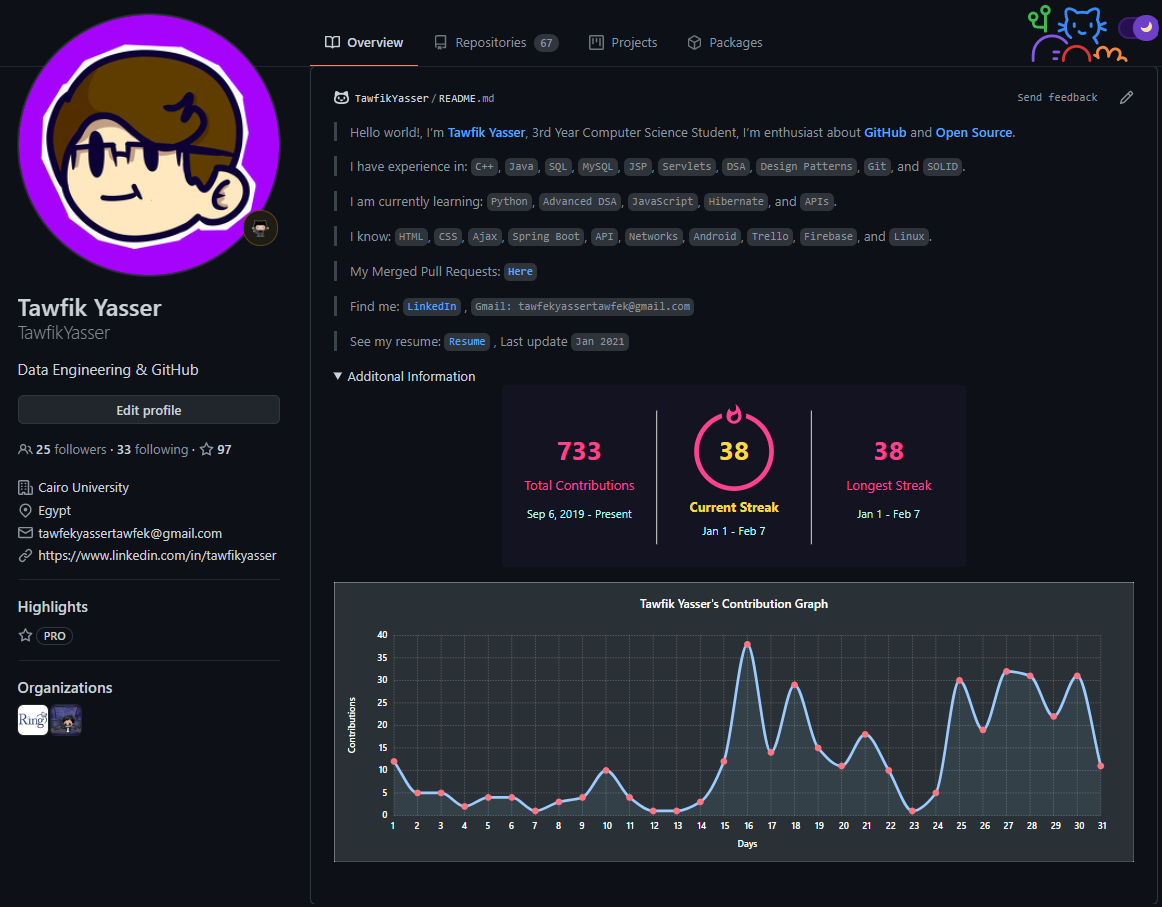This screenshot has width=1162, height=907.
Task: Click the Edit profile button
Action: 148,409
